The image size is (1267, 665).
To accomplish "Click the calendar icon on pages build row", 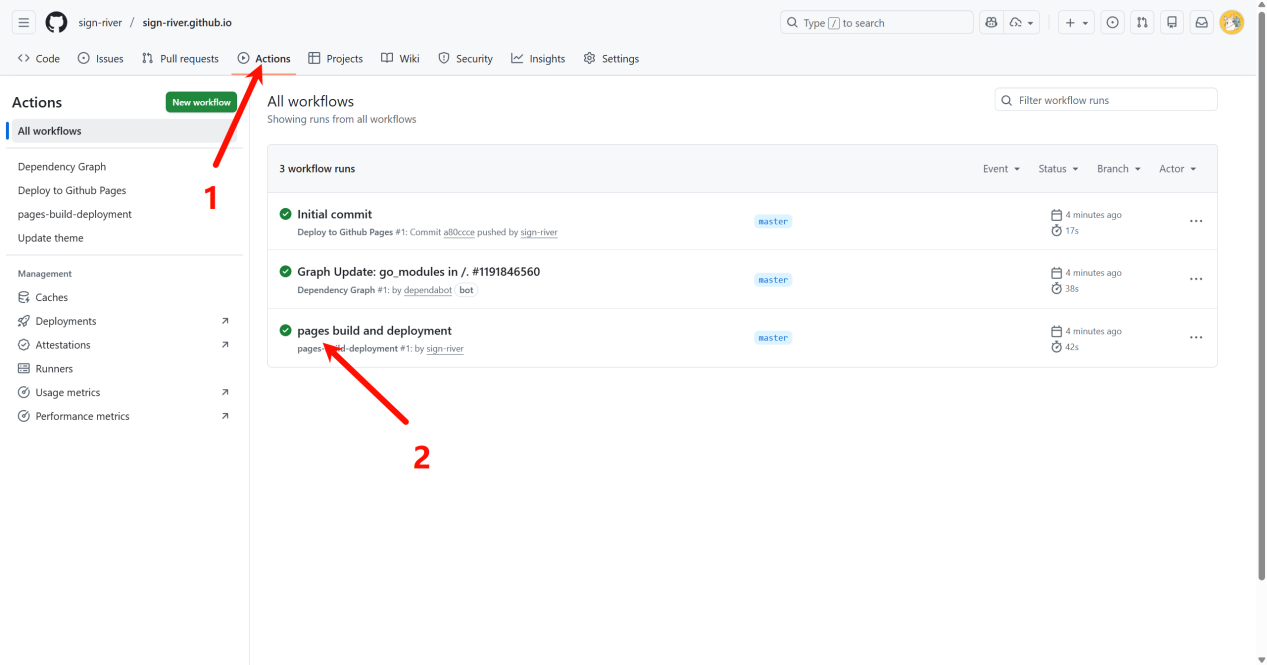I will pos(1057,331).
